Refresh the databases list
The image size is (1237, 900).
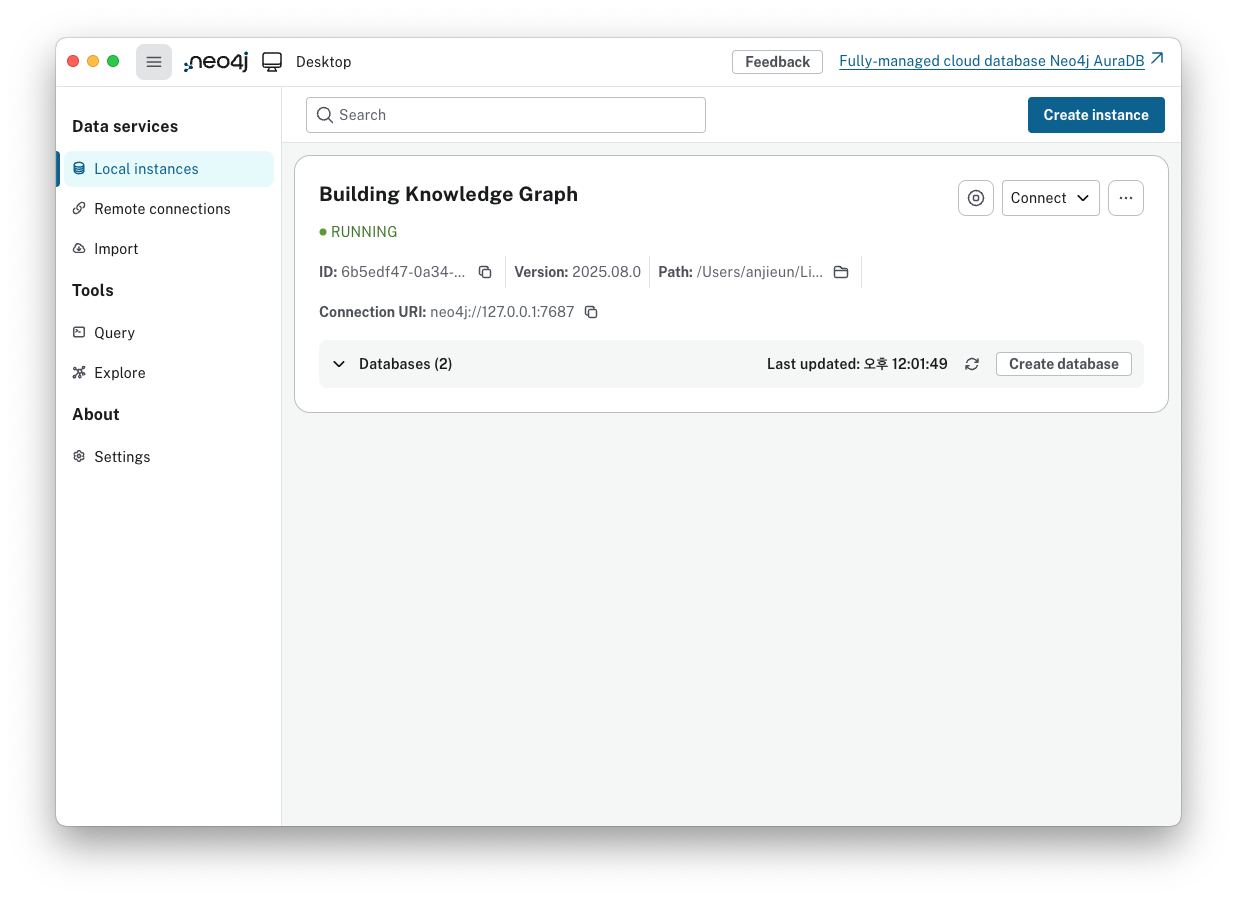pyautogui.click(x=972, y=364)
